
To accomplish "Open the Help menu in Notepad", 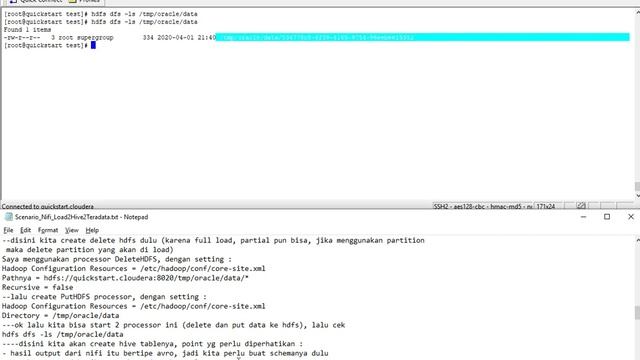I will [x=92, y=230].
